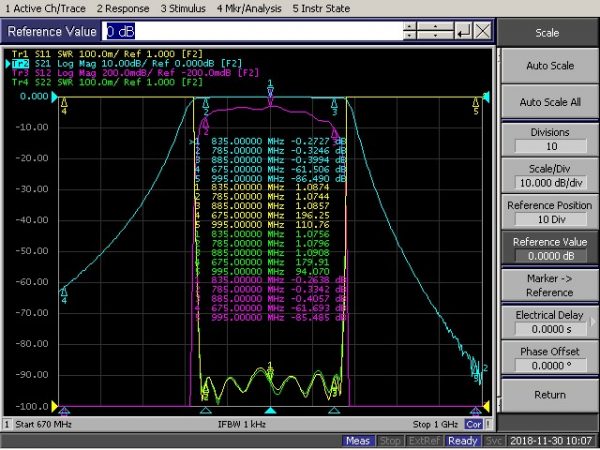Select trace Tr3 S12 Log Mag label
Image resolution: width=600 pixels, height=450 pixels.
pos(135,73)
